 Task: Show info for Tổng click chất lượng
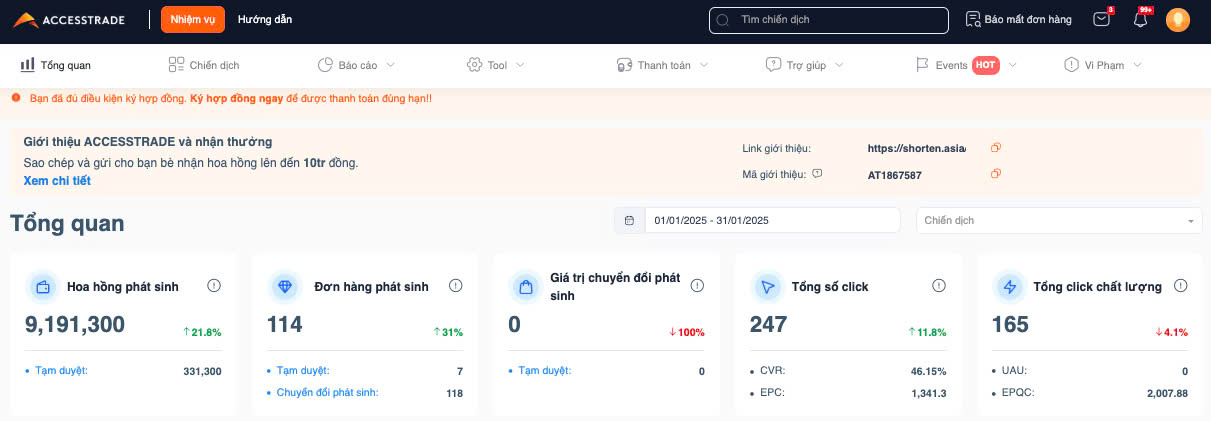tap(1181, 286)
